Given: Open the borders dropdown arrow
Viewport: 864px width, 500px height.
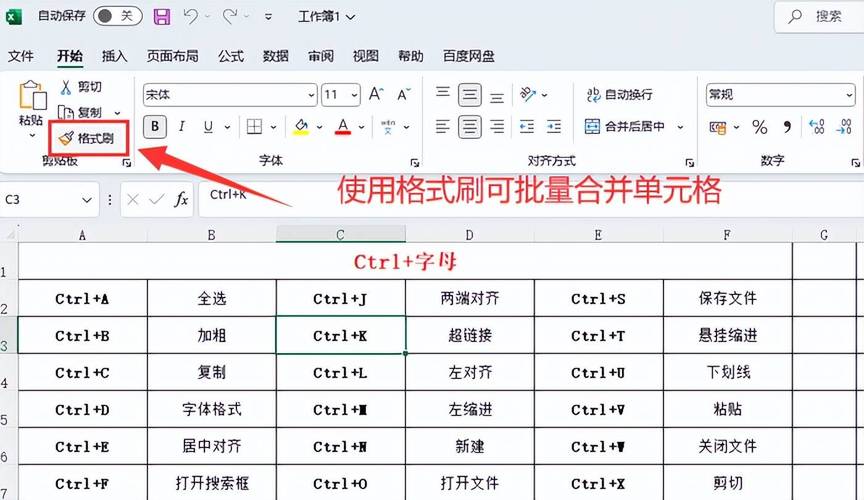Looking at the screenshot, I should (x=273, y=127).
